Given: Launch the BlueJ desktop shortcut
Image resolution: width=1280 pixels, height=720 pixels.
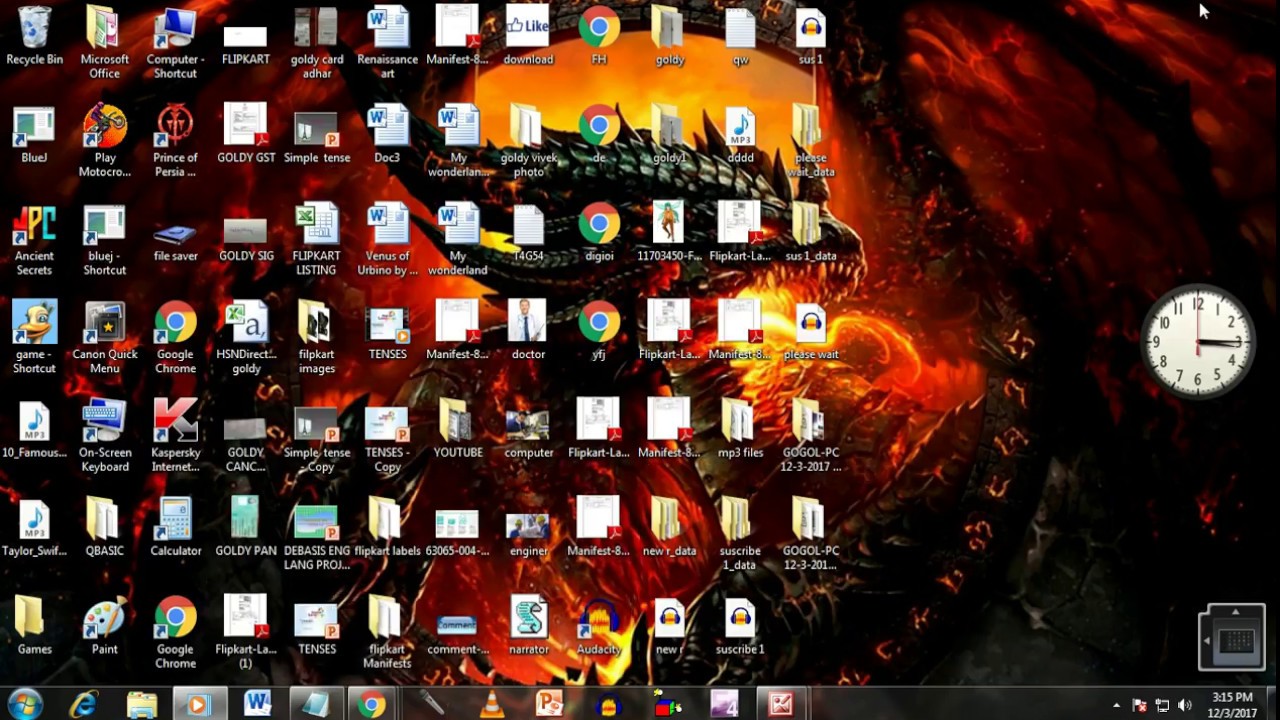Looking at the screenshot, I should coord(34,128).
